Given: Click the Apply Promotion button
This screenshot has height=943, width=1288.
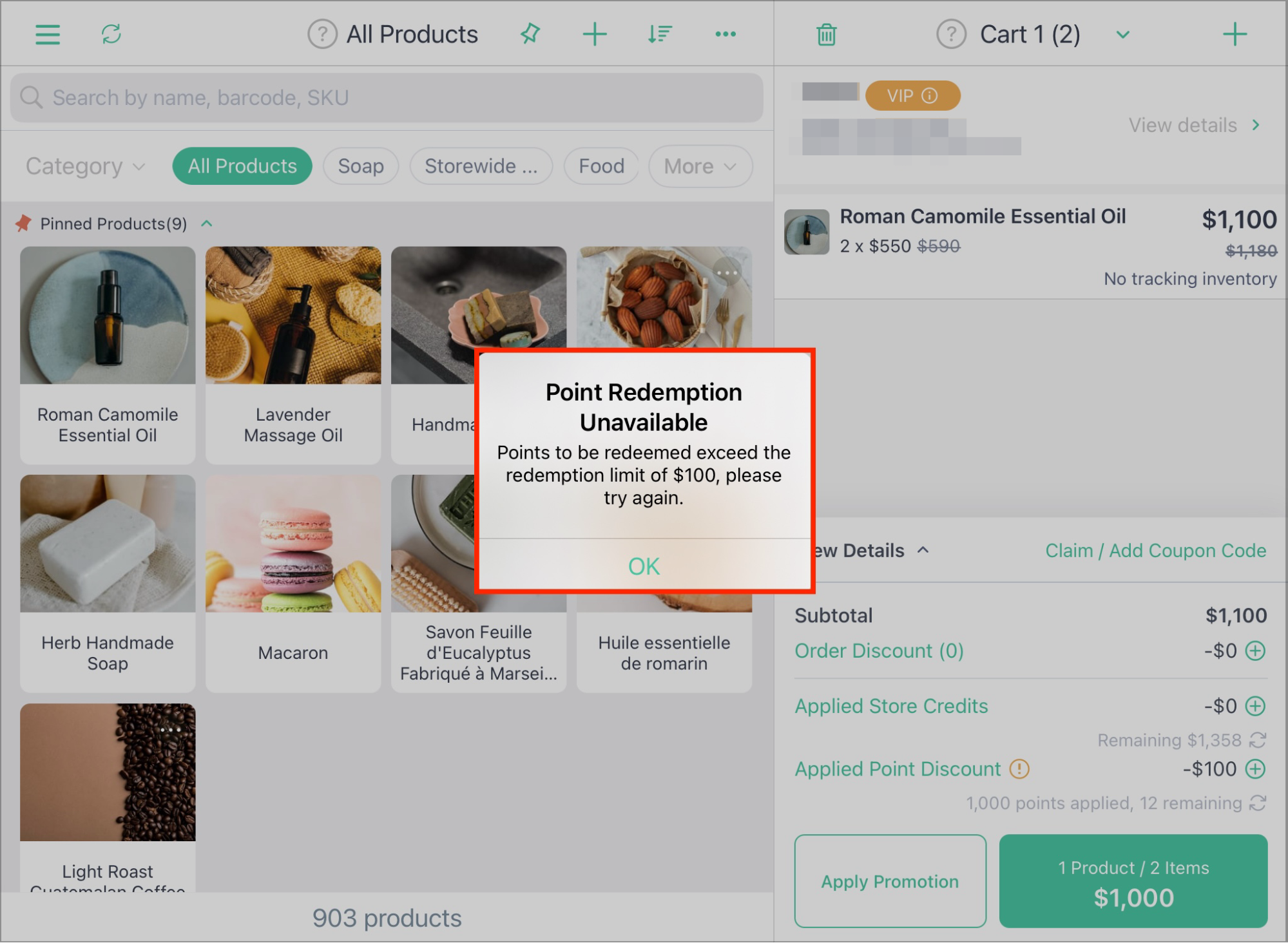Looking at the screenshot, I should (890, 881).
